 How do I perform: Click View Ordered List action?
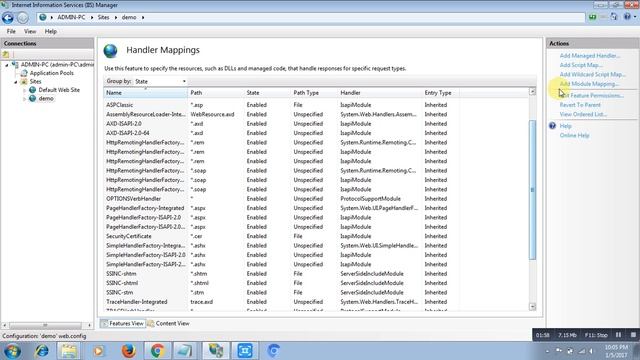tap(583, 114)
